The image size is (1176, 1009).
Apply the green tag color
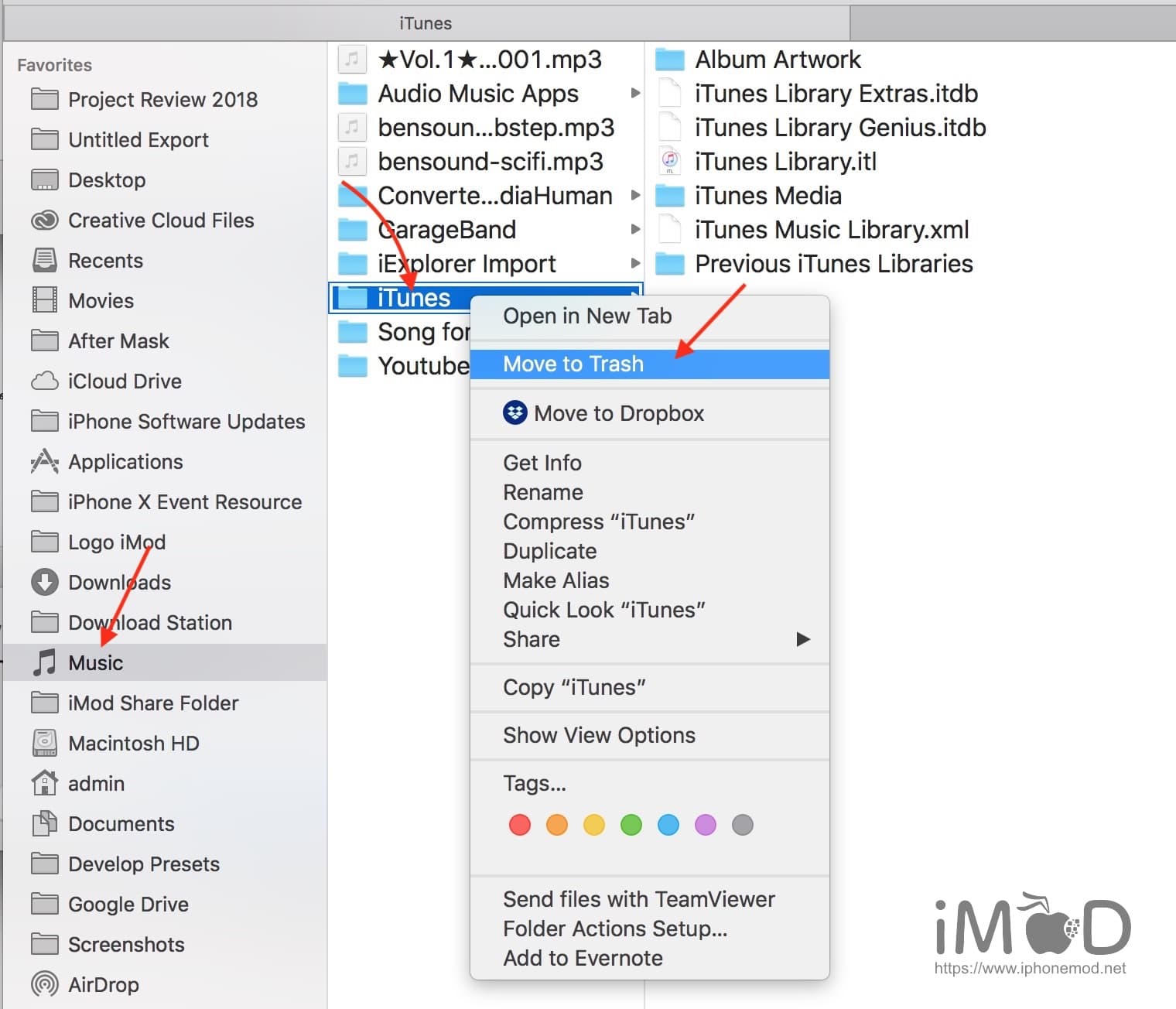pos(631,825)
